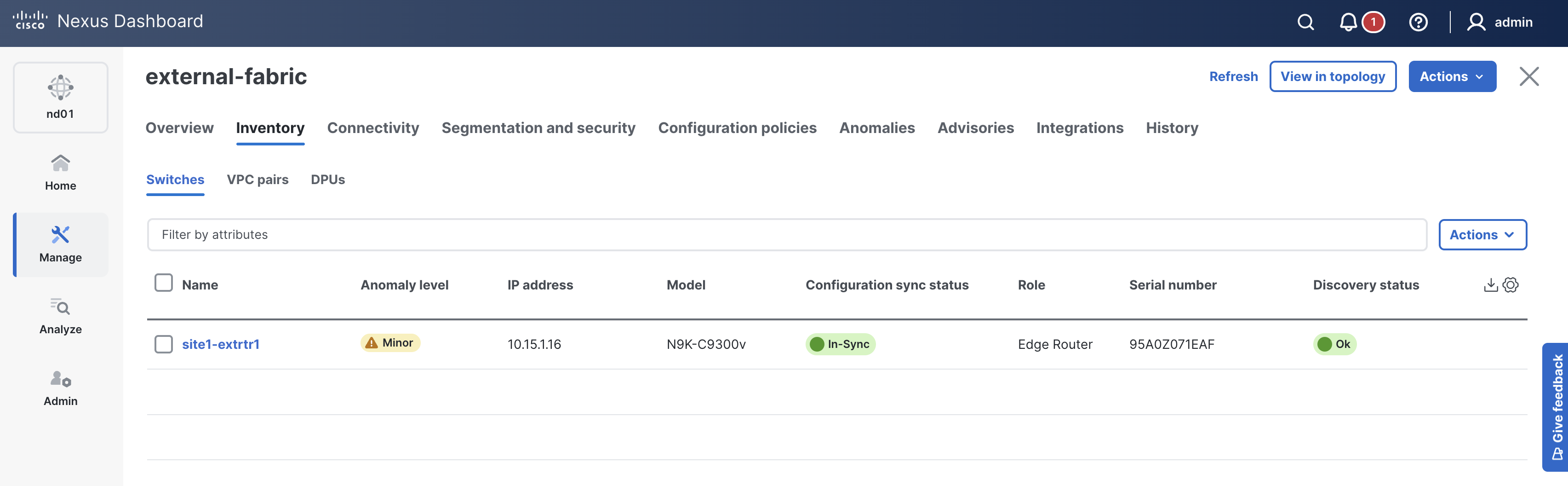
Task: Check the select-all checkbox in table header
Action: pos(164,283)
